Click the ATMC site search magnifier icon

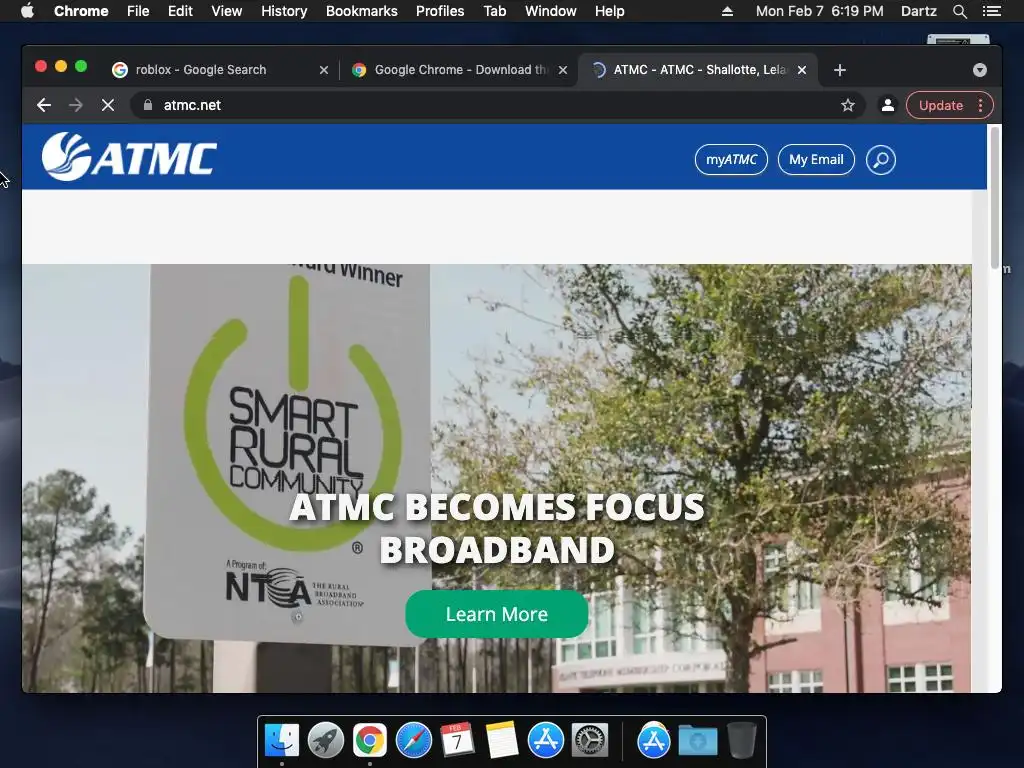[880, 159]
